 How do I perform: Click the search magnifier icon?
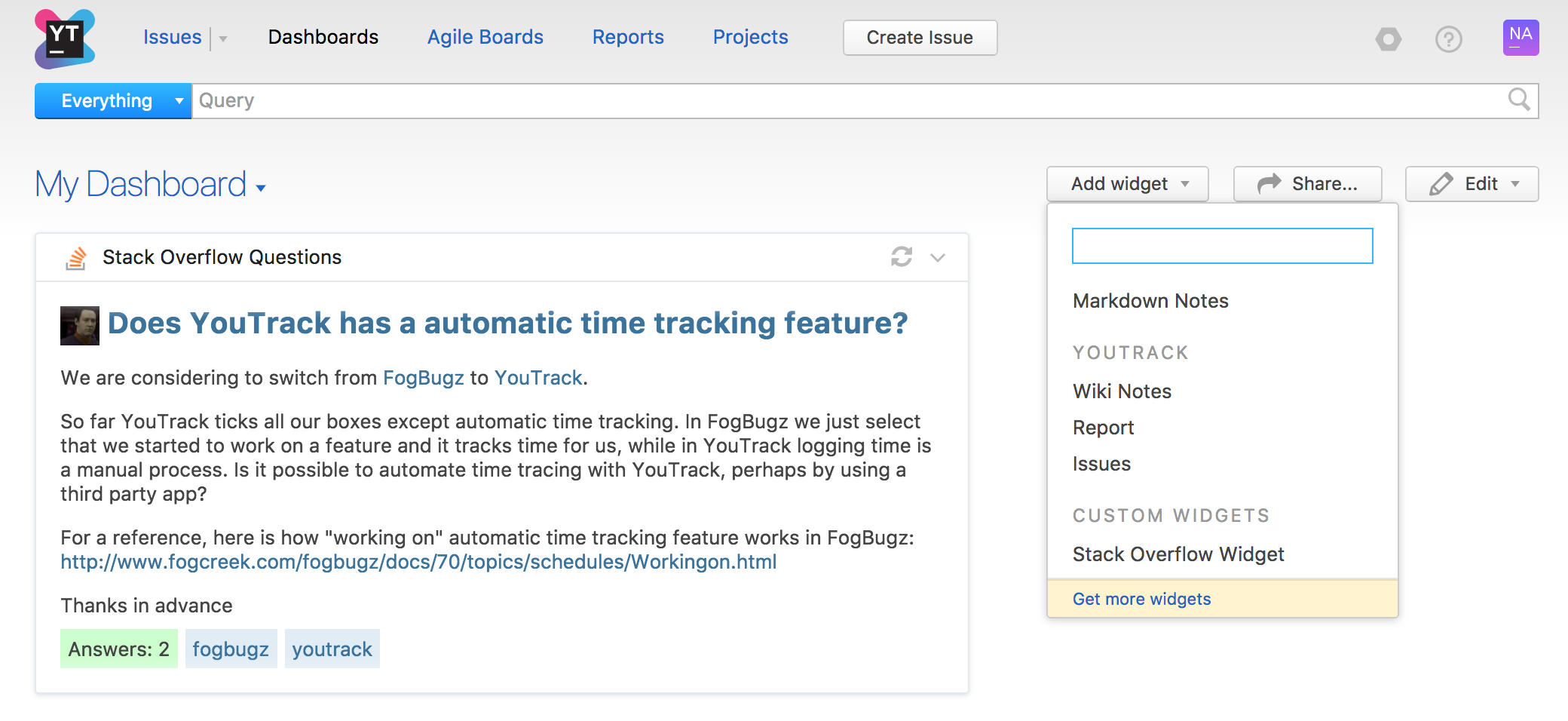(1519, 100)
